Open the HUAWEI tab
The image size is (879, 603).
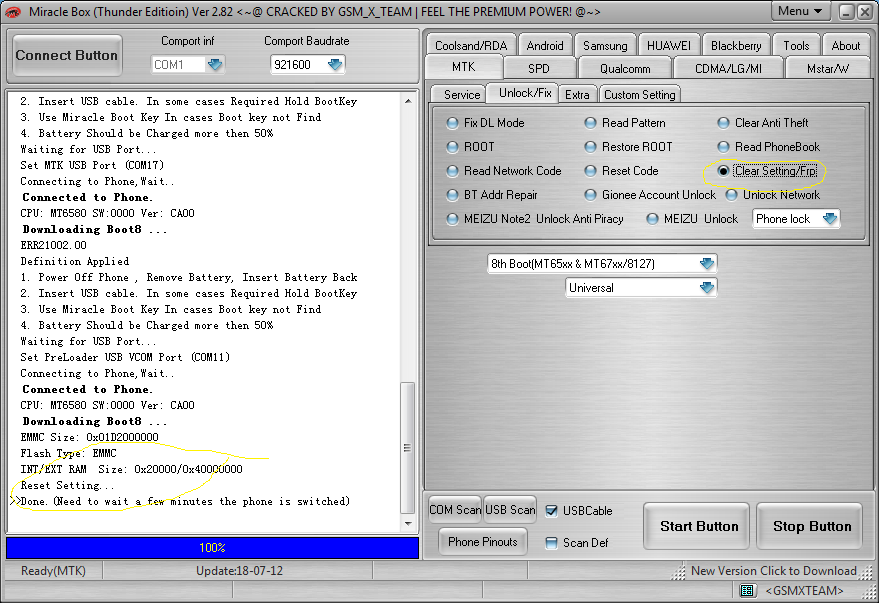pos(669,45)
